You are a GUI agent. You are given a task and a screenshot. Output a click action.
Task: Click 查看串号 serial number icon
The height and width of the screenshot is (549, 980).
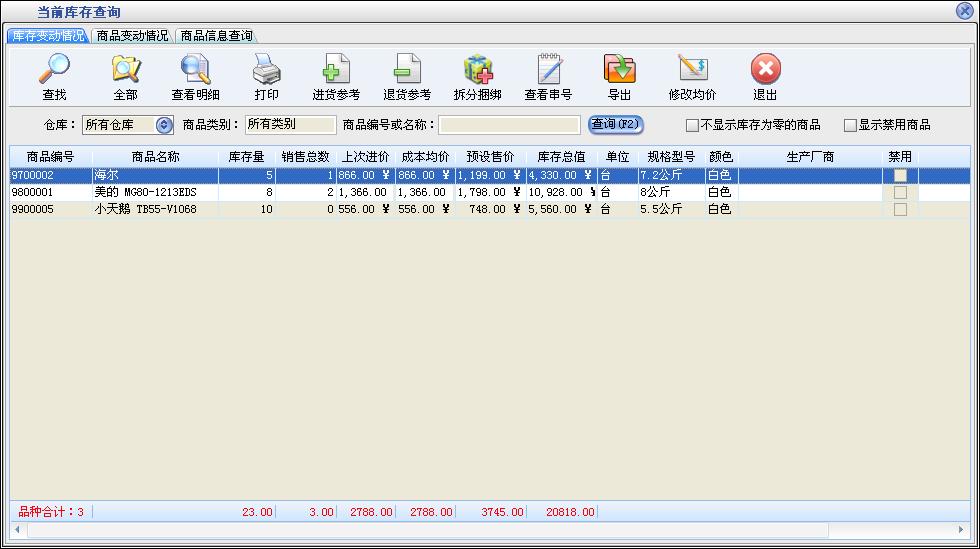[x=548, y=70]
